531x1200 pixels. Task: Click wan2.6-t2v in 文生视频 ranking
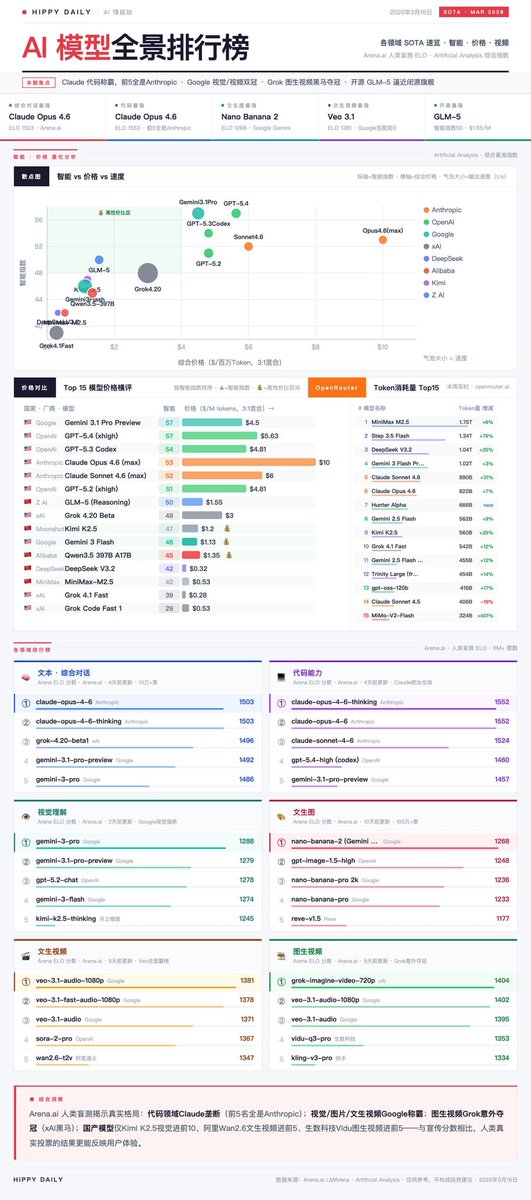(x=55, y=1057)
